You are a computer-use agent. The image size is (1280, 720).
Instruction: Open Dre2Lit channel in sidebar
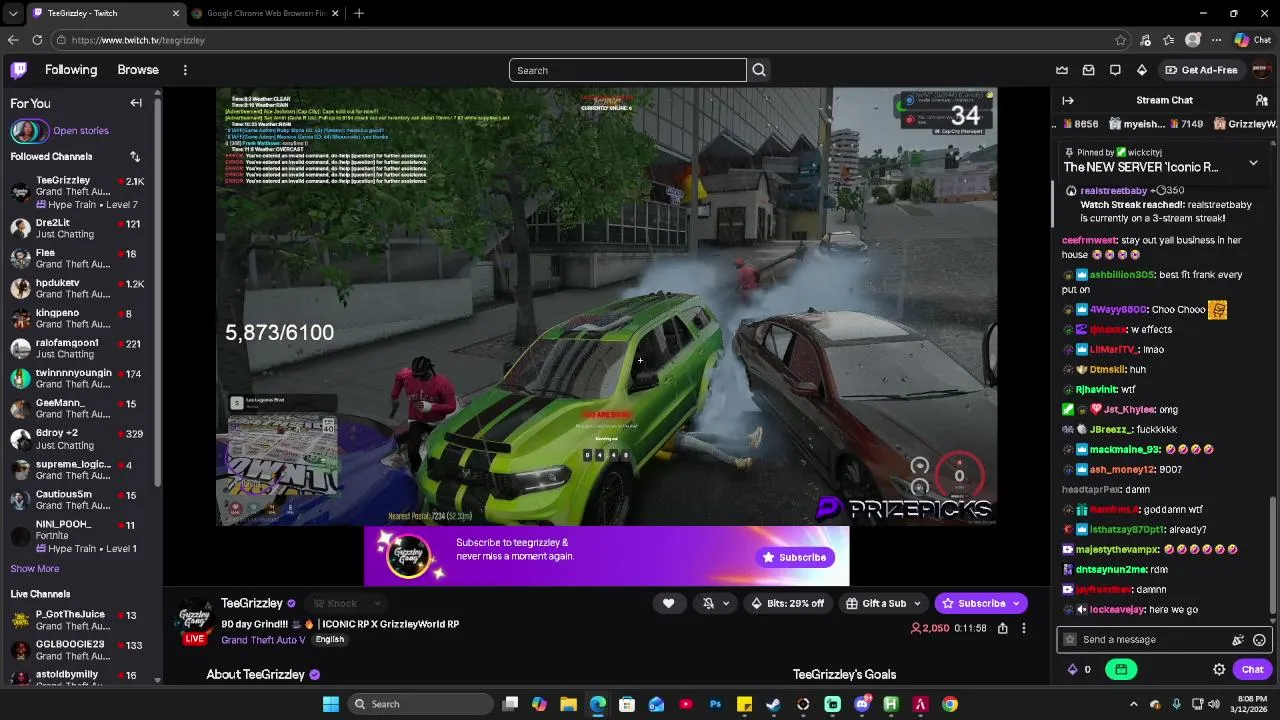[80, 228]
